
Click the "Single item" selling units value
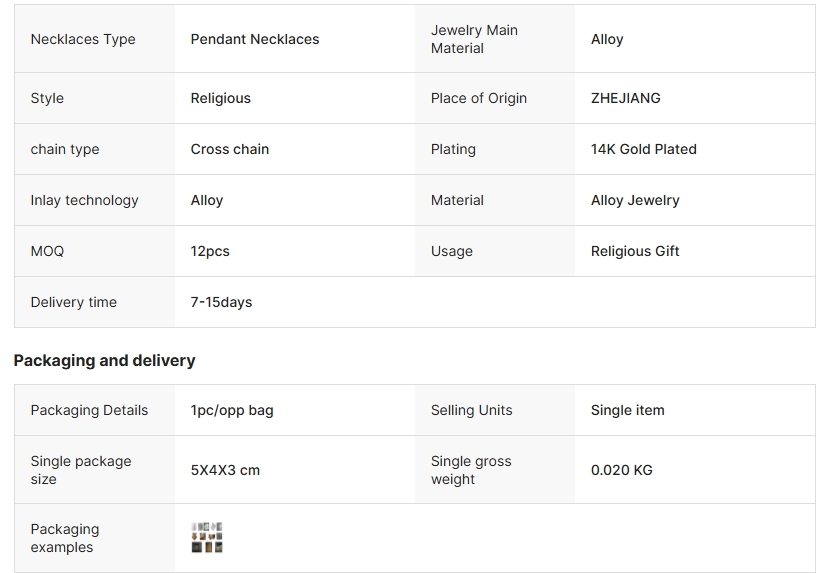pyautogui.click(x=628, y=410)
